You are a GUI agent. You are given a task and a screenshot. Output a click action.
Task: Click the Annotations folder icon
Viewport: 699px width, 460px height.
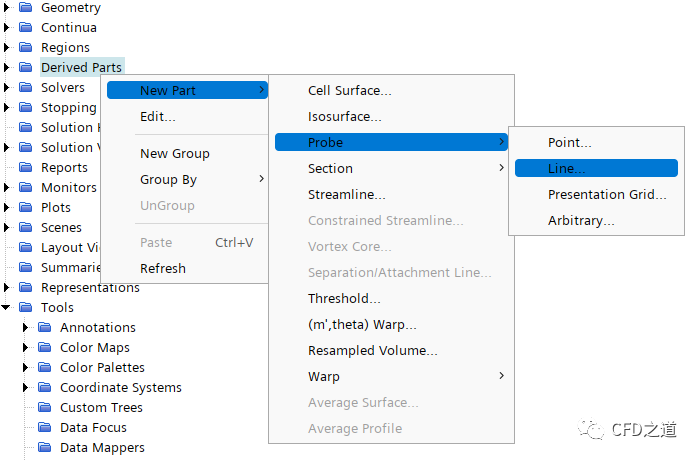pyautogui.click(x=44, y=328)
